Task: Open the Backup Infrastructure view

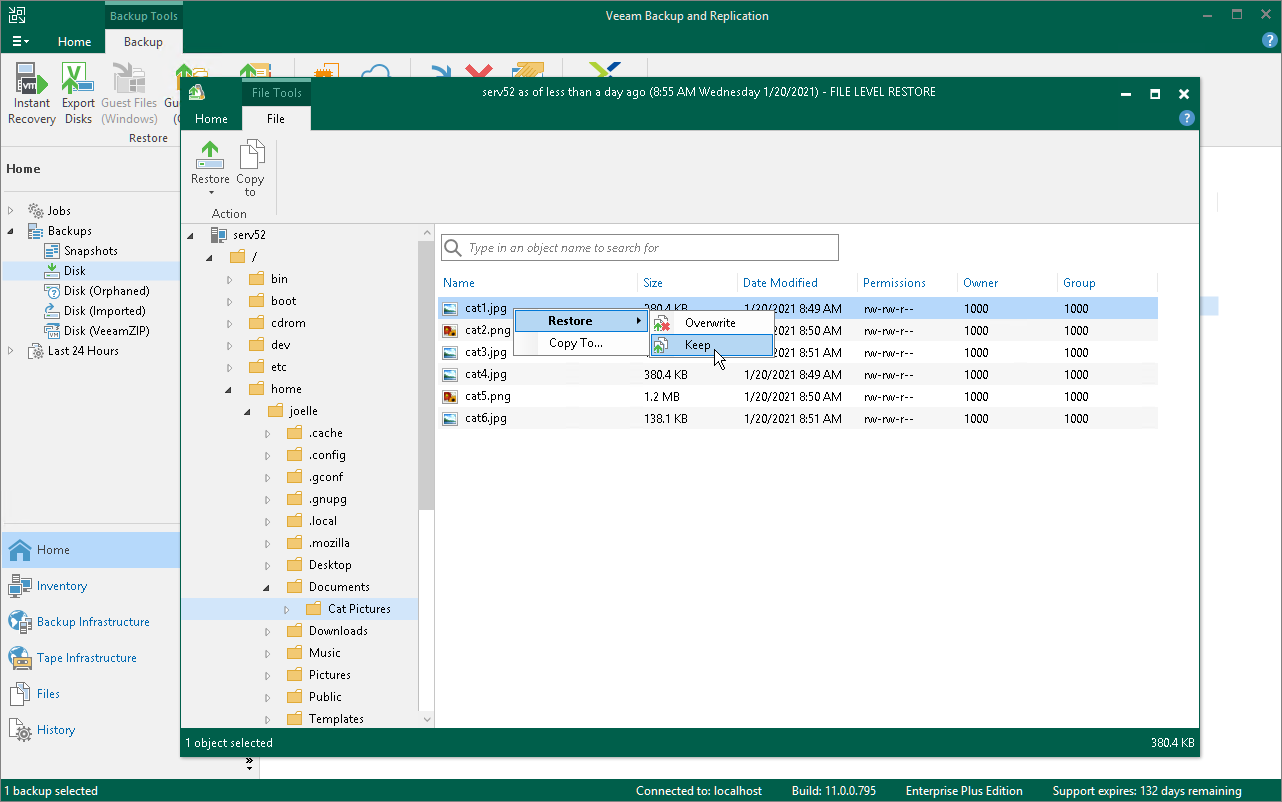Action: click(x=90, y=622)
